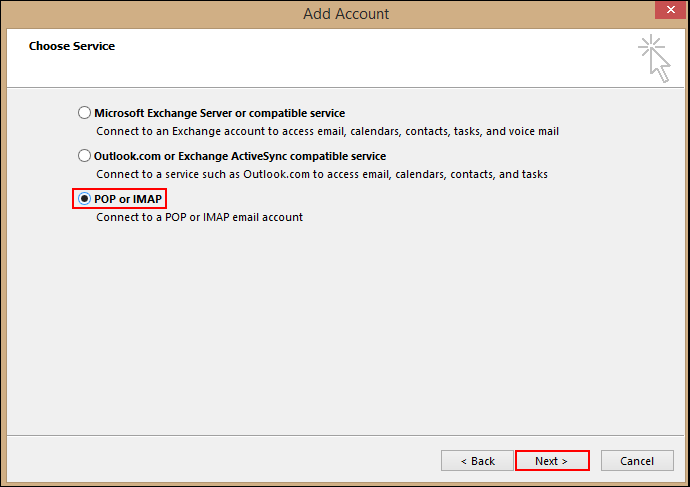Click the 'POP or IMAP' label text
690x487 pixels.
tap(128, 199)
